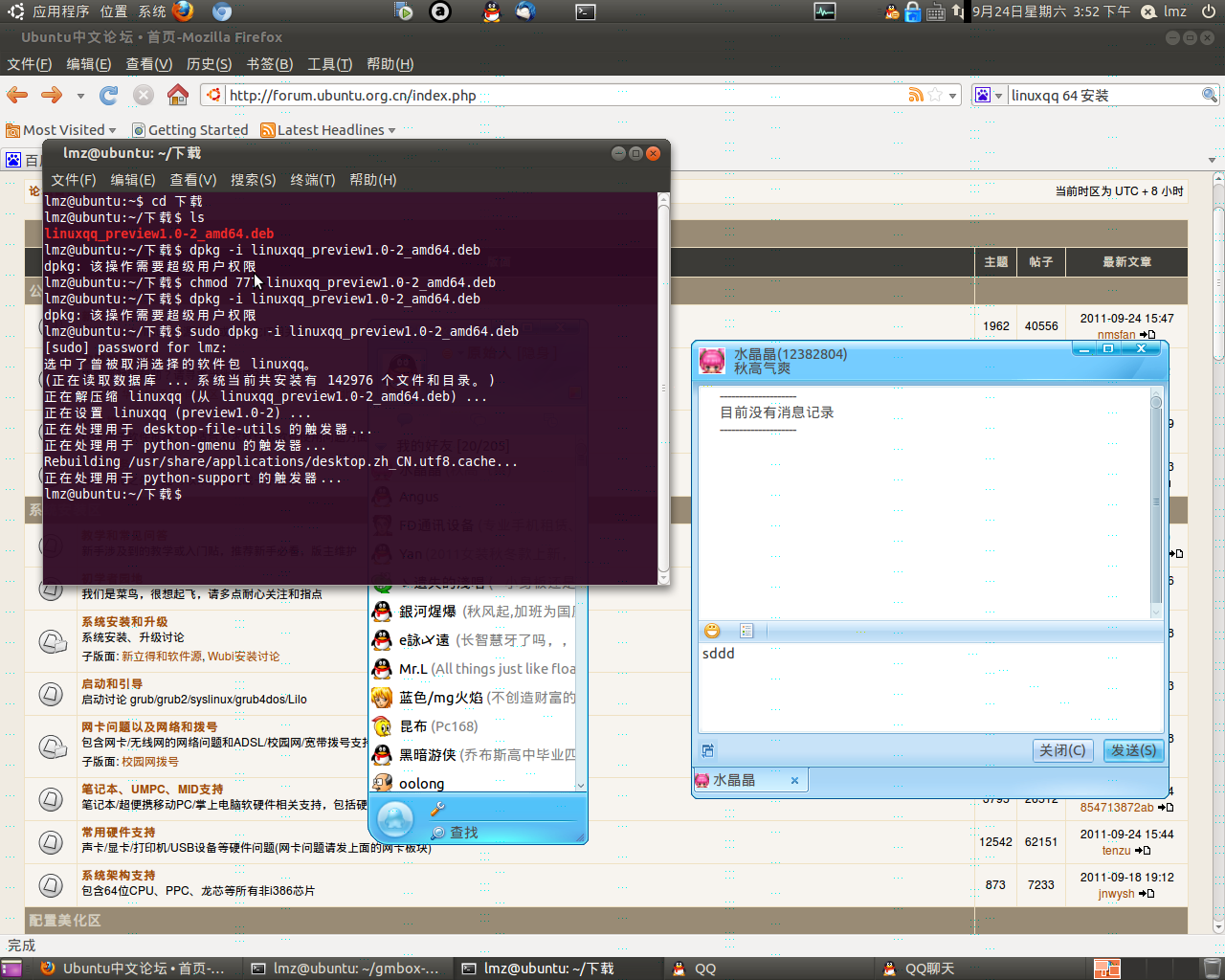The height and width of the screenshot is (980, 1225).
Task: Click lock icon in system tray
Action: coord(913,11)
